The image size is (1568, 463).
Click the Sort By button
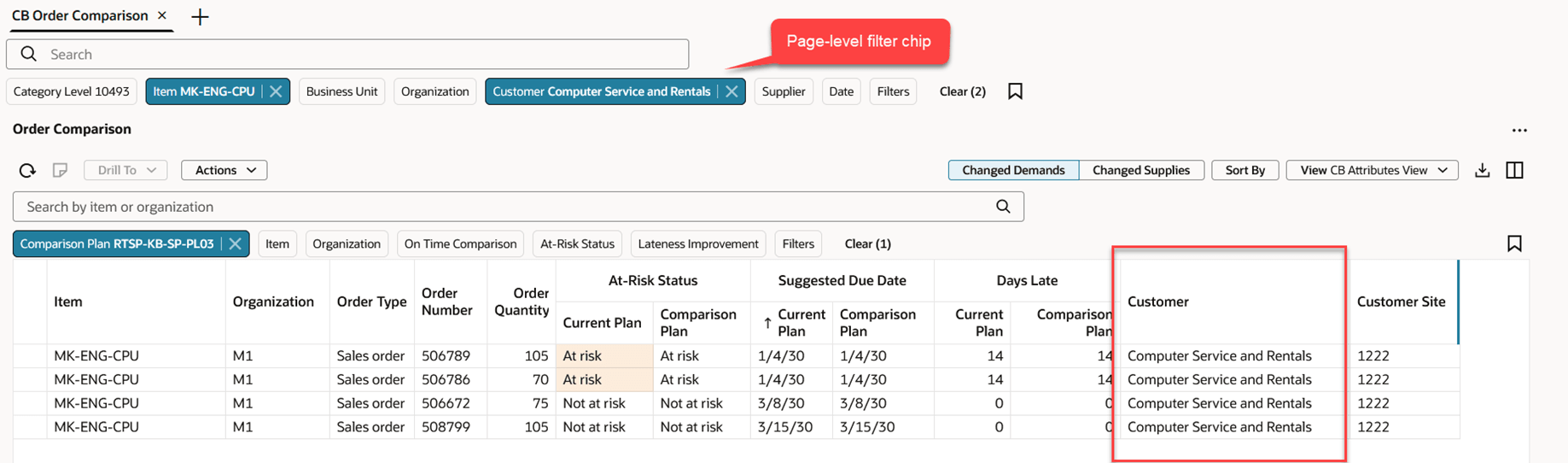click(1244, 170)
